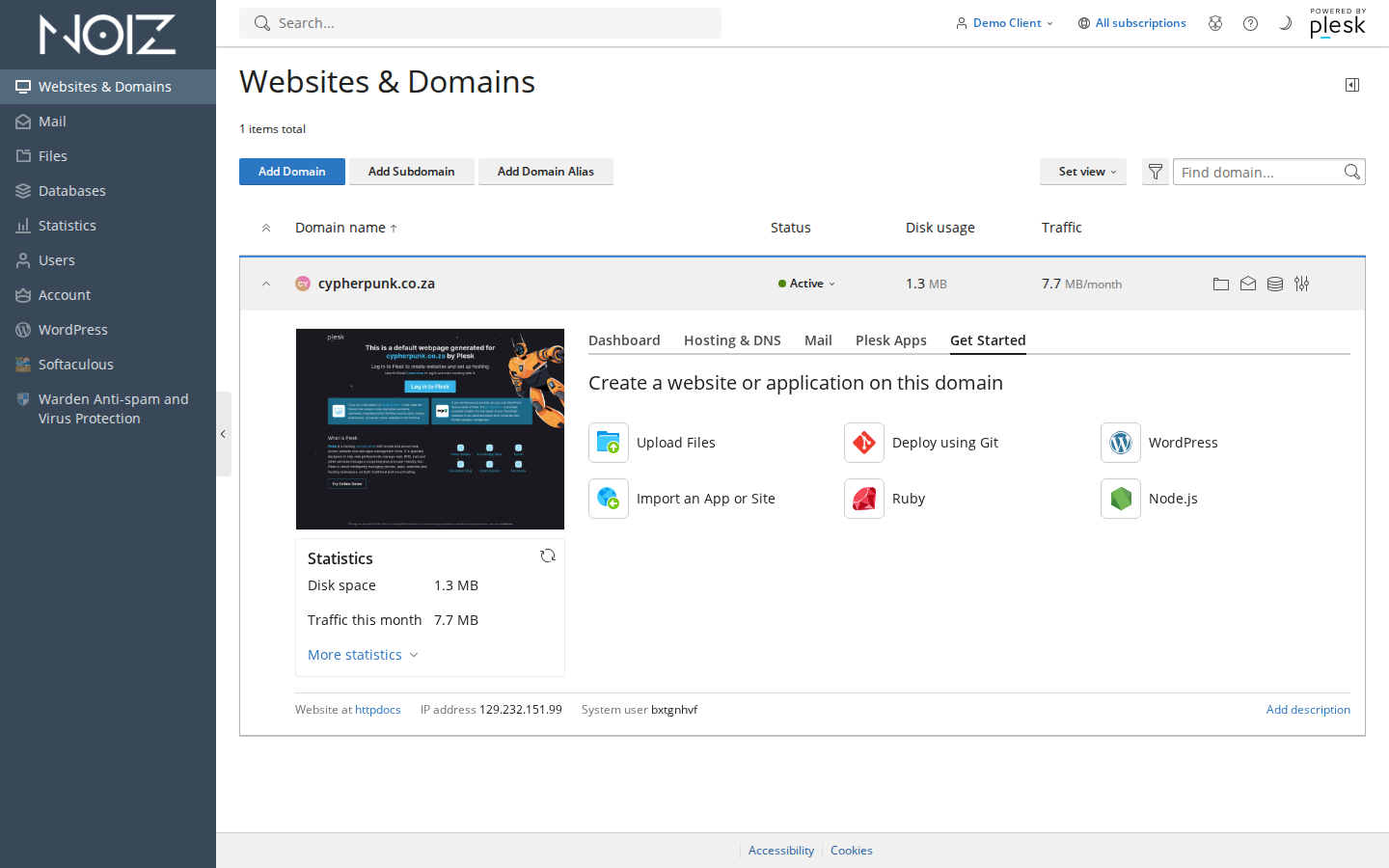Click the Add Domain Alias button

(x=546, y=172)
